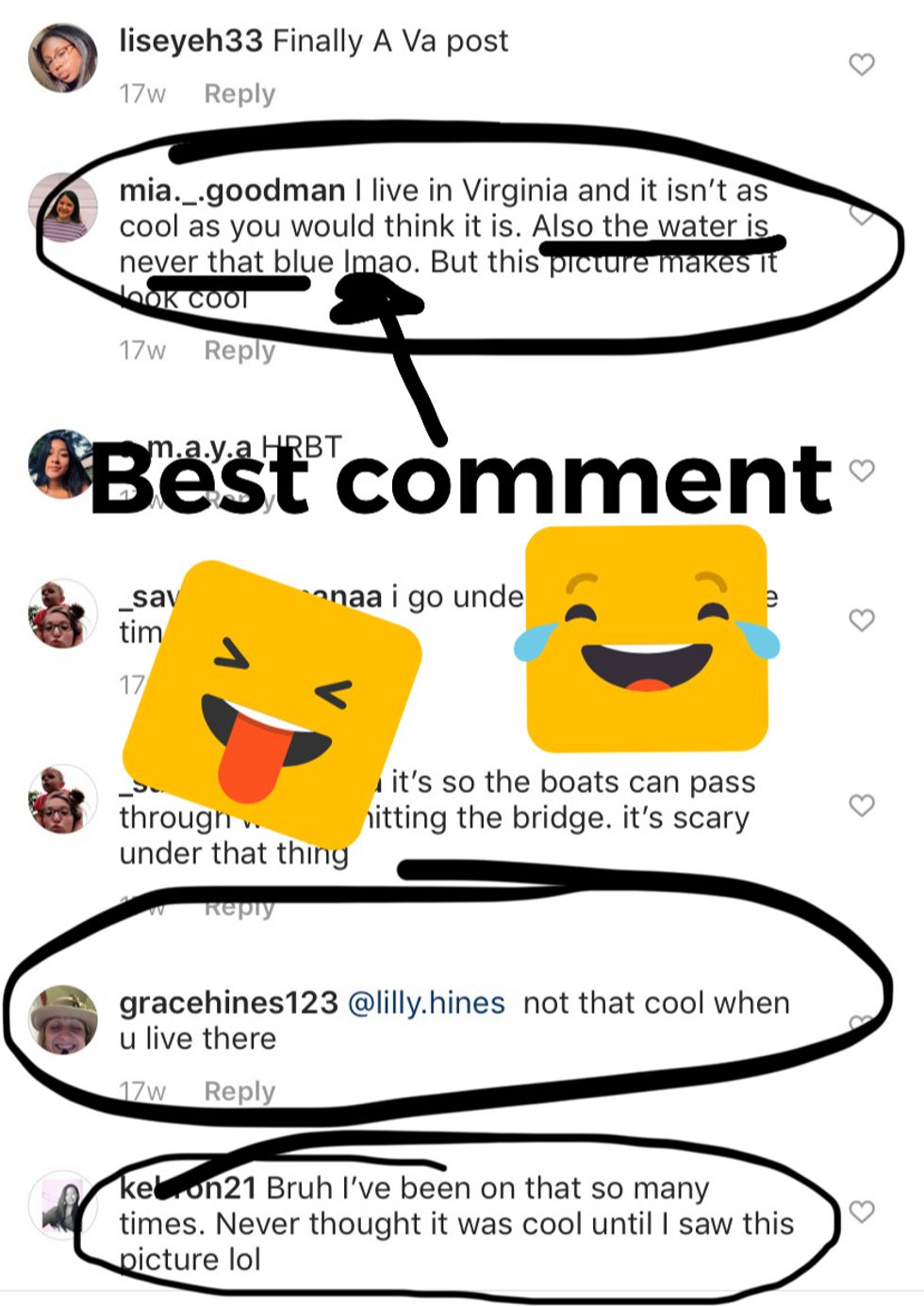Tap the laughing-crying emoji sticker
Screen dimensions: 924x1306
click(x=647, y=638)
